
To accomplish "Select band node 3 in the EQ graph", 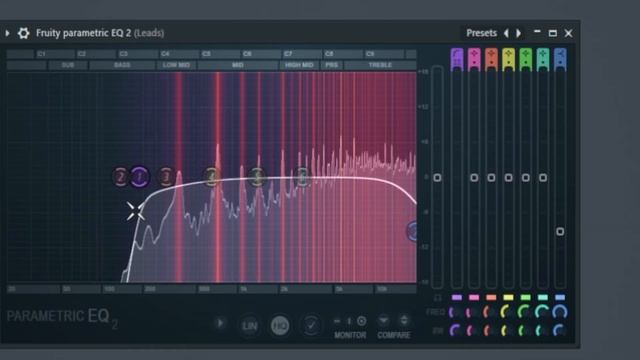I will click(x=166, y=177).
